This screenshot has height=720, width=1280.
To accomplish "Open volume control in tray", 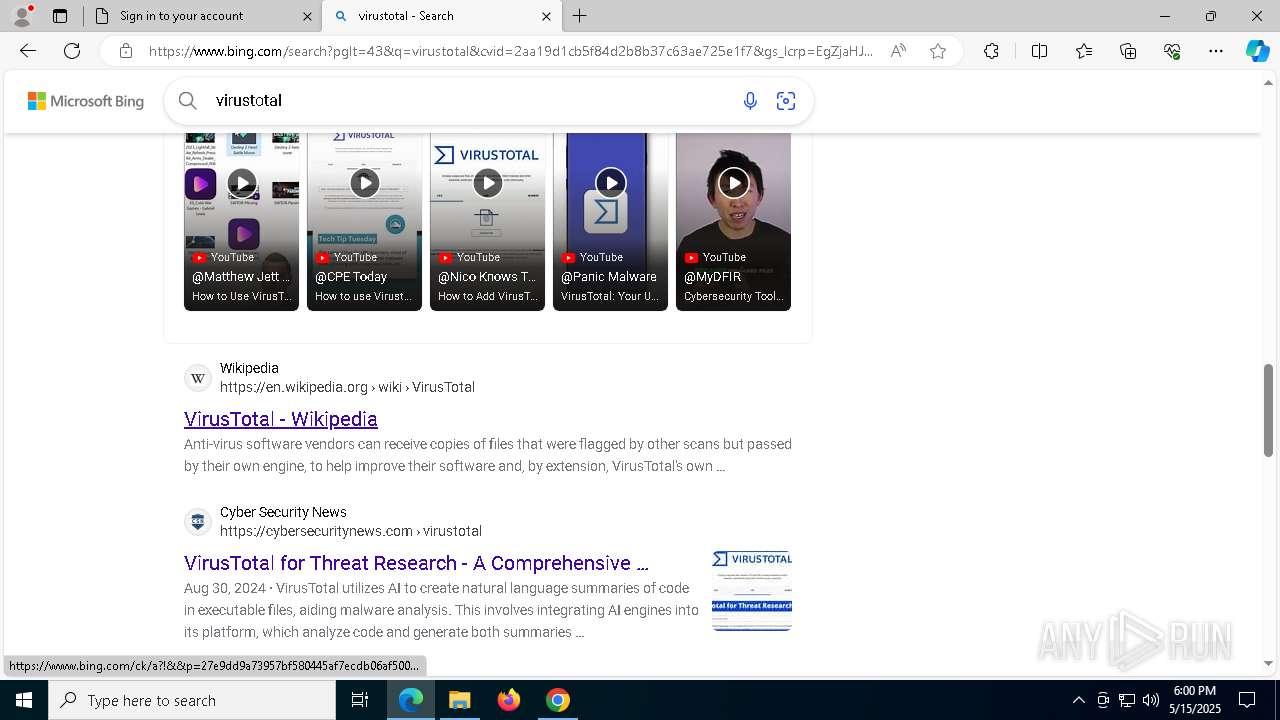I will 1151,700.
